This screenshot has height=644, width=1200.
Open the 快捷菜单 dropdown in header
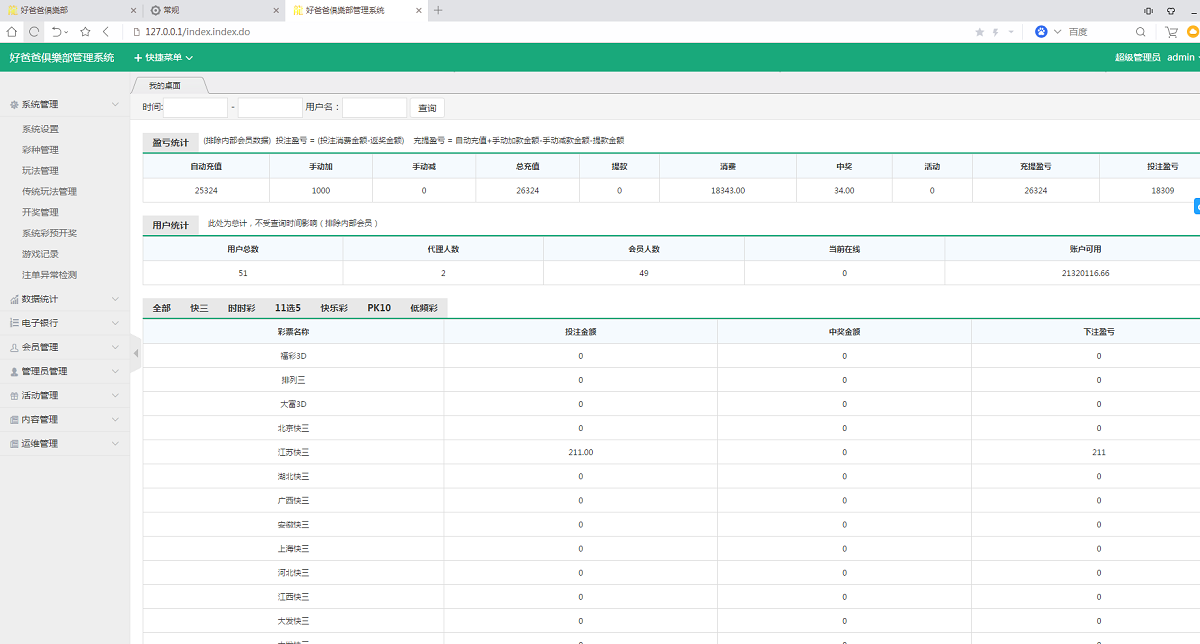pyautogui.click(x=163, y=58)
